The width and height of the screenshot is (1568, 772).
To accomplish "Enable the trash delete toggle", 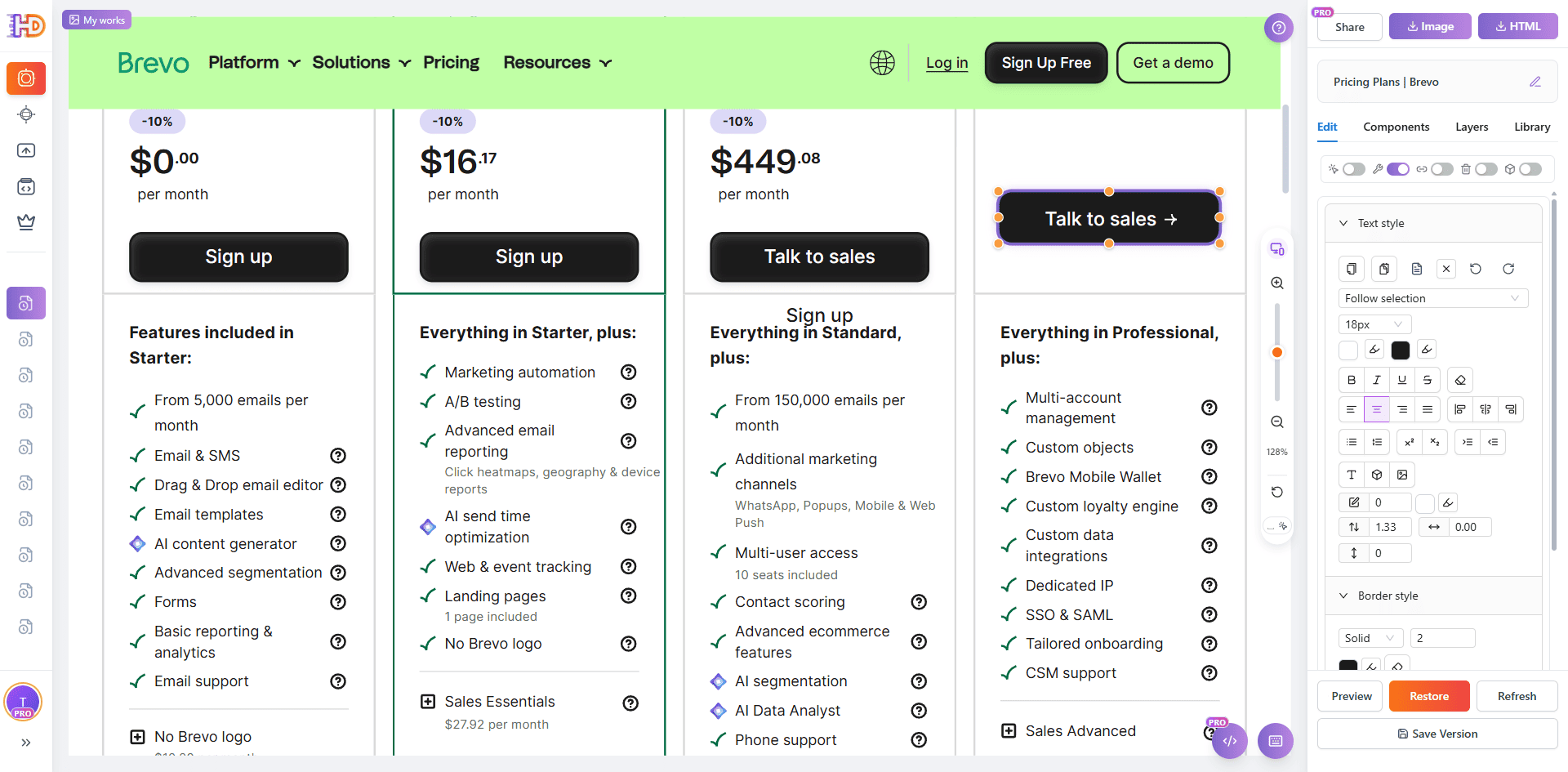I will tap(1486, 169).
